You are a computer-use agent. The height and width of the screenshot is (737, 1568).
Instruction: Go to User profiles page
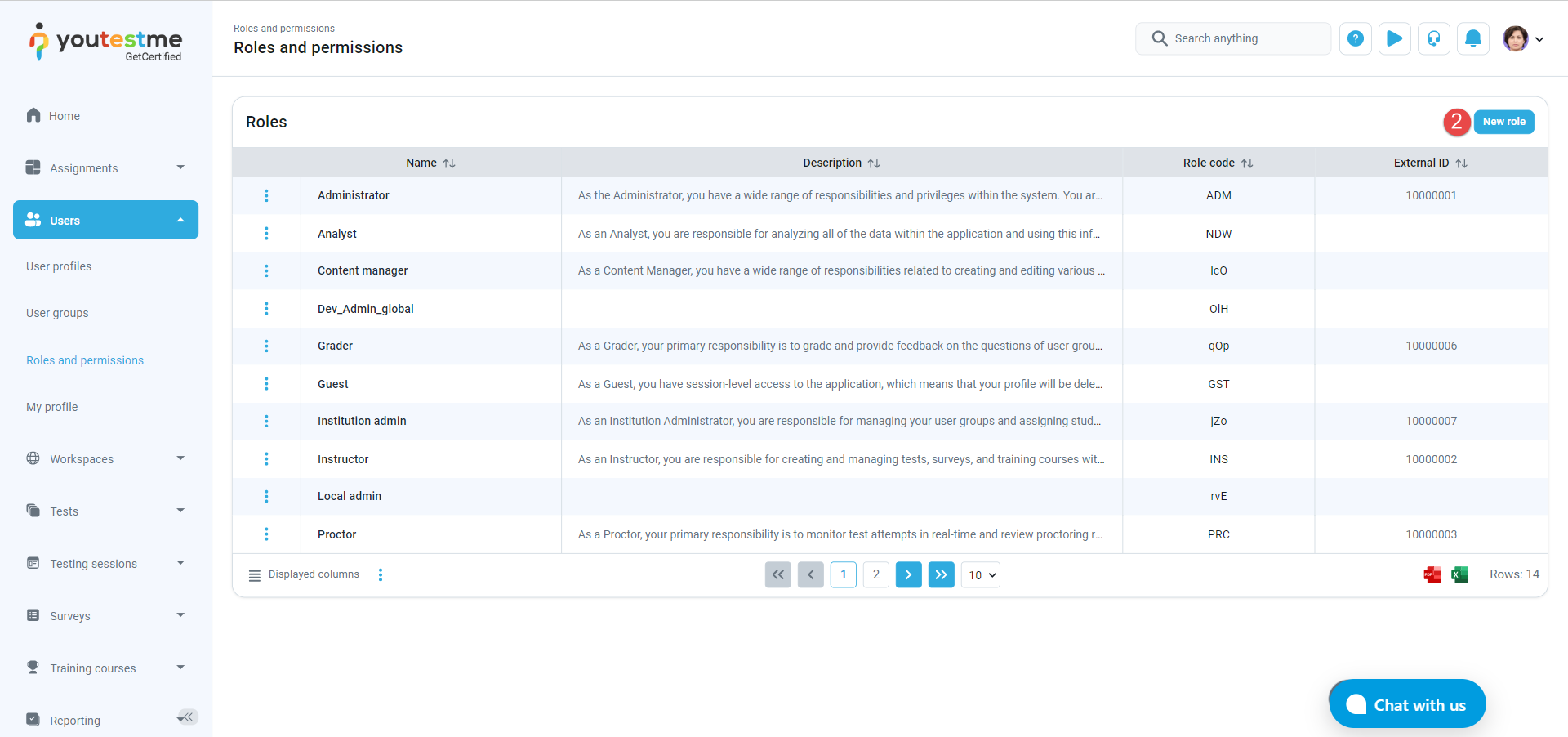pyautogui.click(x=59, y=266)
